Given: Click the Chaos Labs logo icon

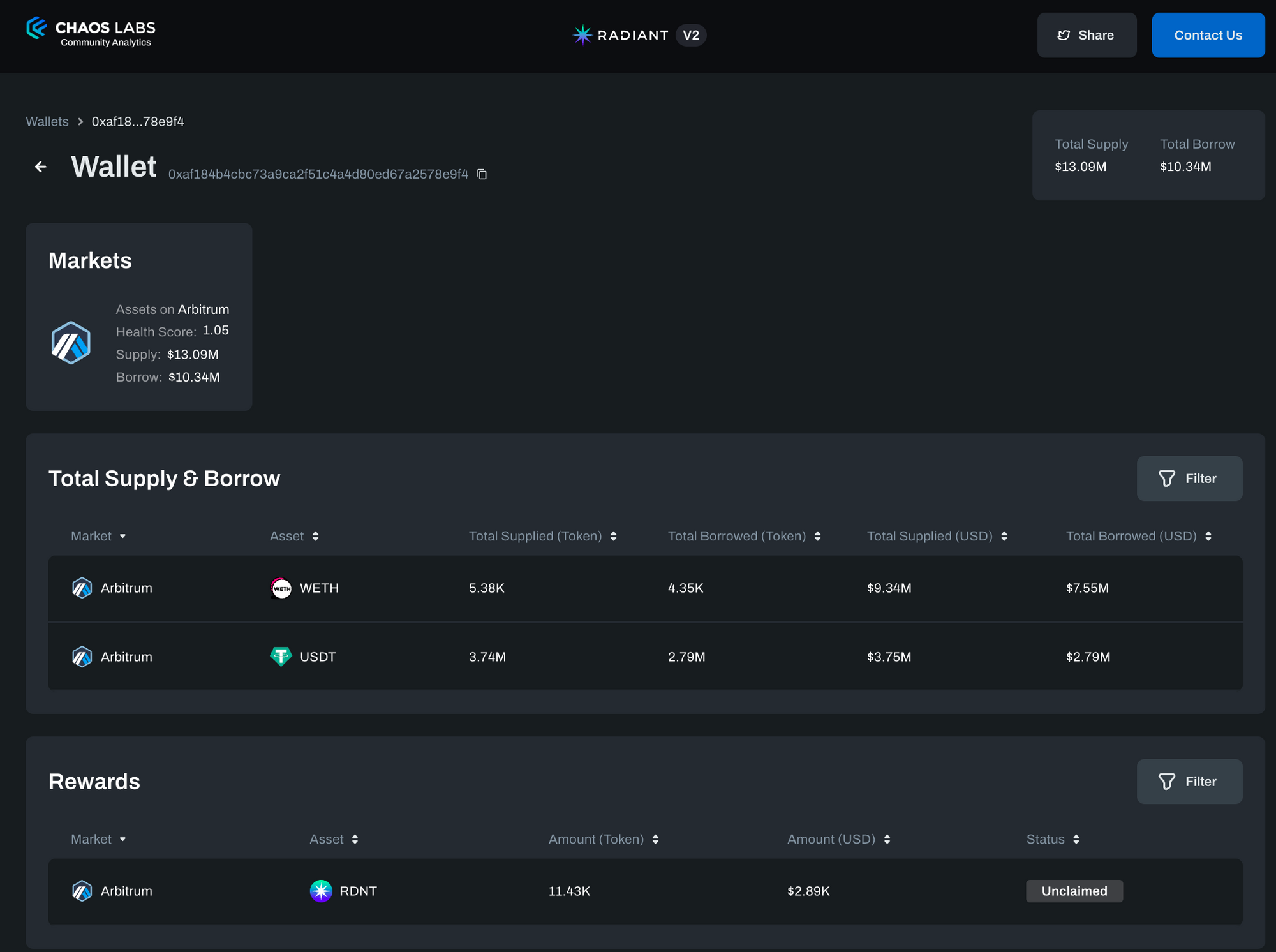Looking at the screenshot, I should (36, 28).
